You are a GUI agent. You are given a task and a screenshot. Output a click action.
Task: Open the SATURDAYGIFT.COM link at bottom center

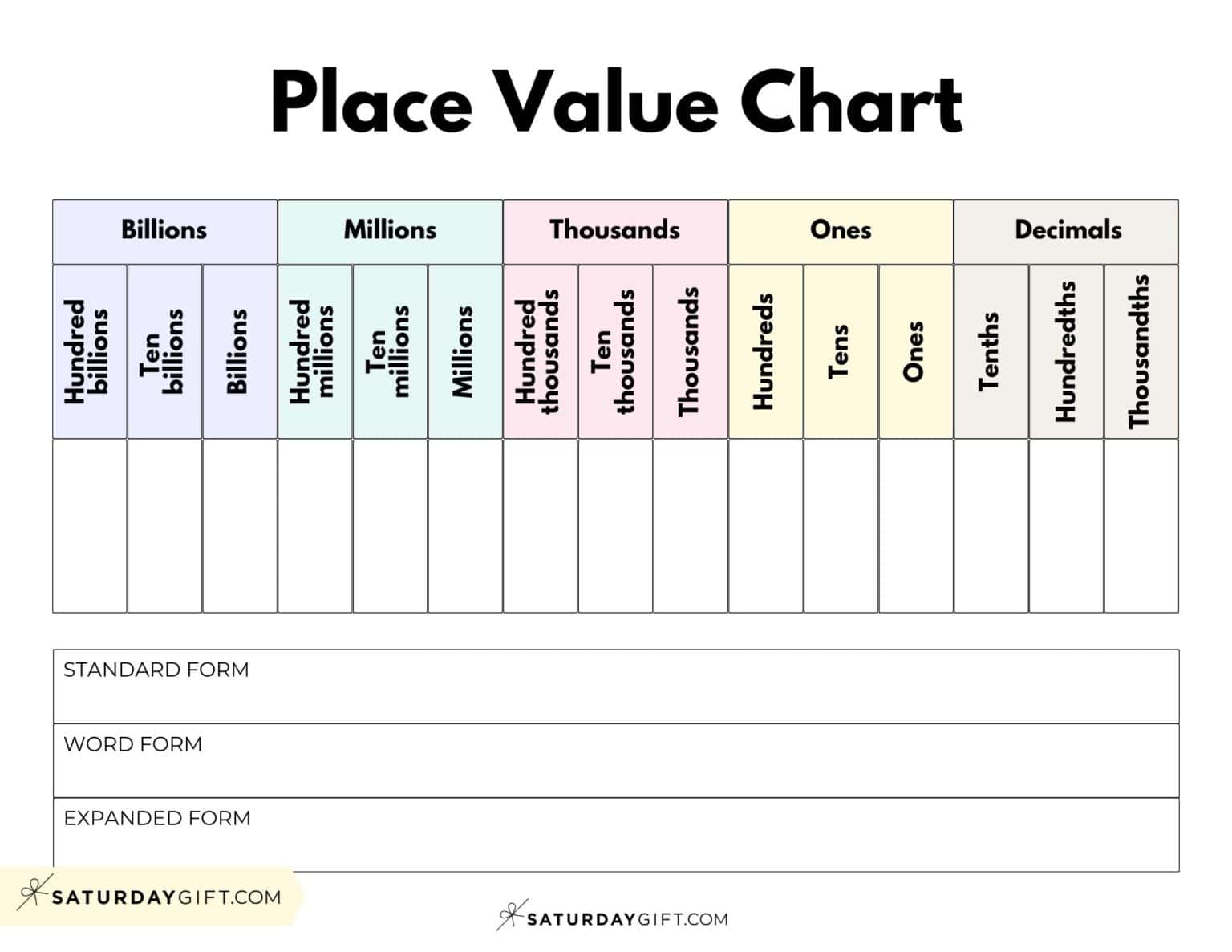pyautogui.click(x=627, y=919)
